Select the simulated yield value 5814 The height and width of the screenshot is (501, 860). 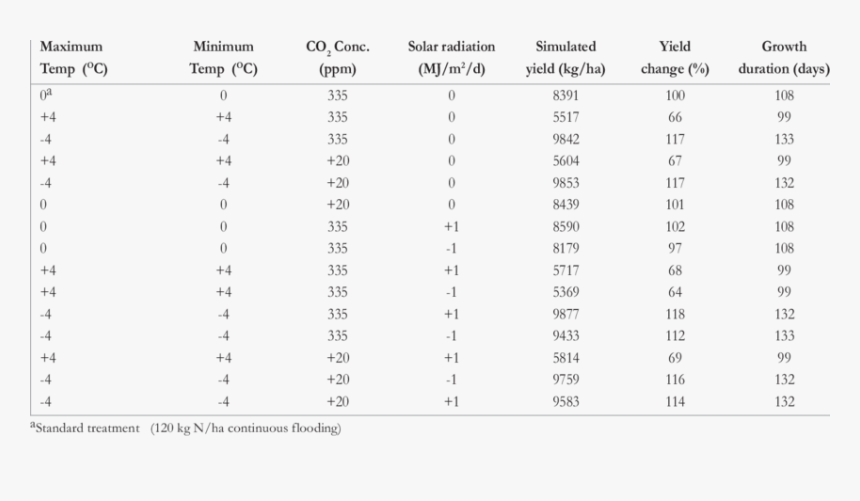(565, 358)
